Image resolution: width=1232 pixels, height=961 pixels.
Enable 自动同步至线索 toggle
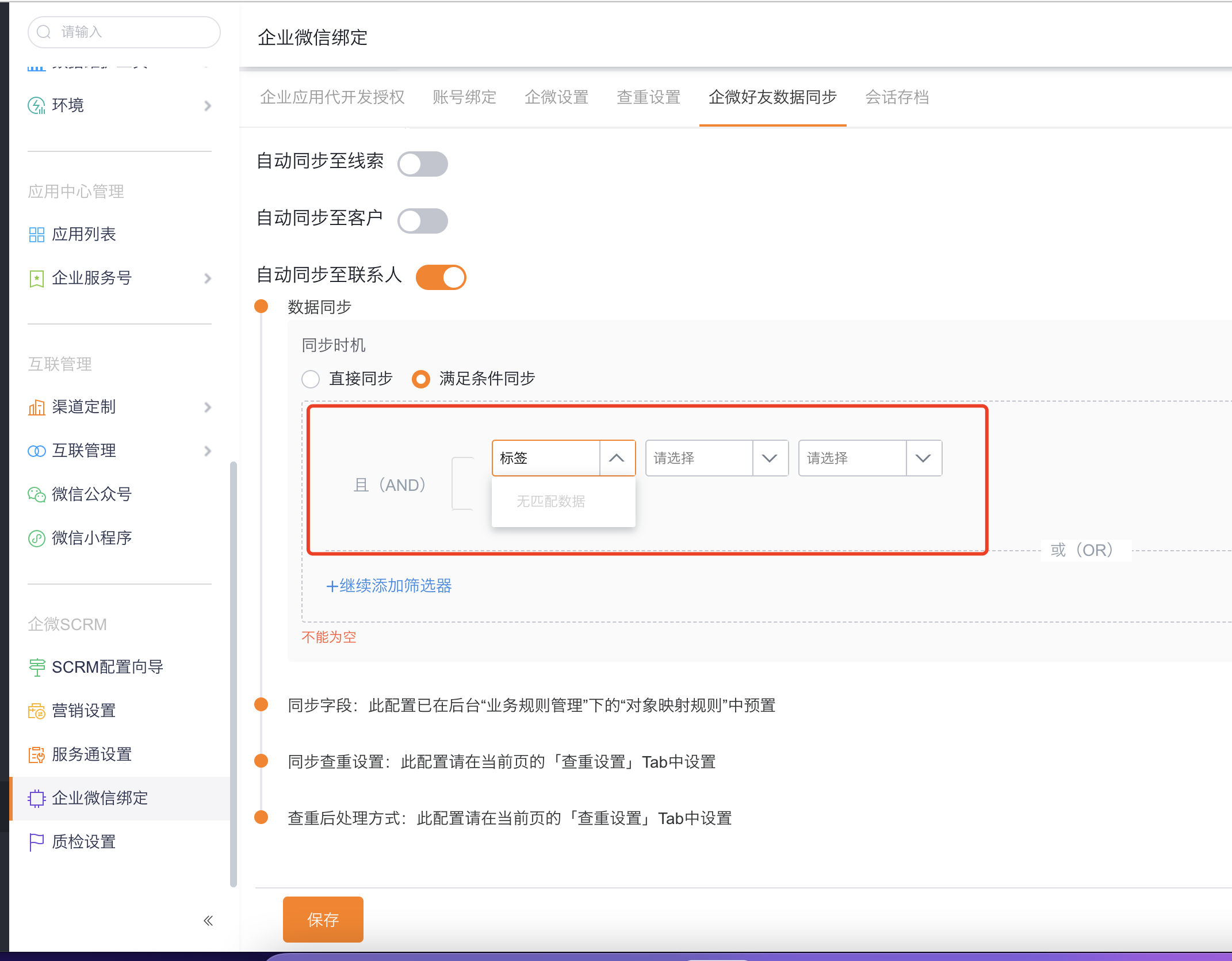coord(423,163)
